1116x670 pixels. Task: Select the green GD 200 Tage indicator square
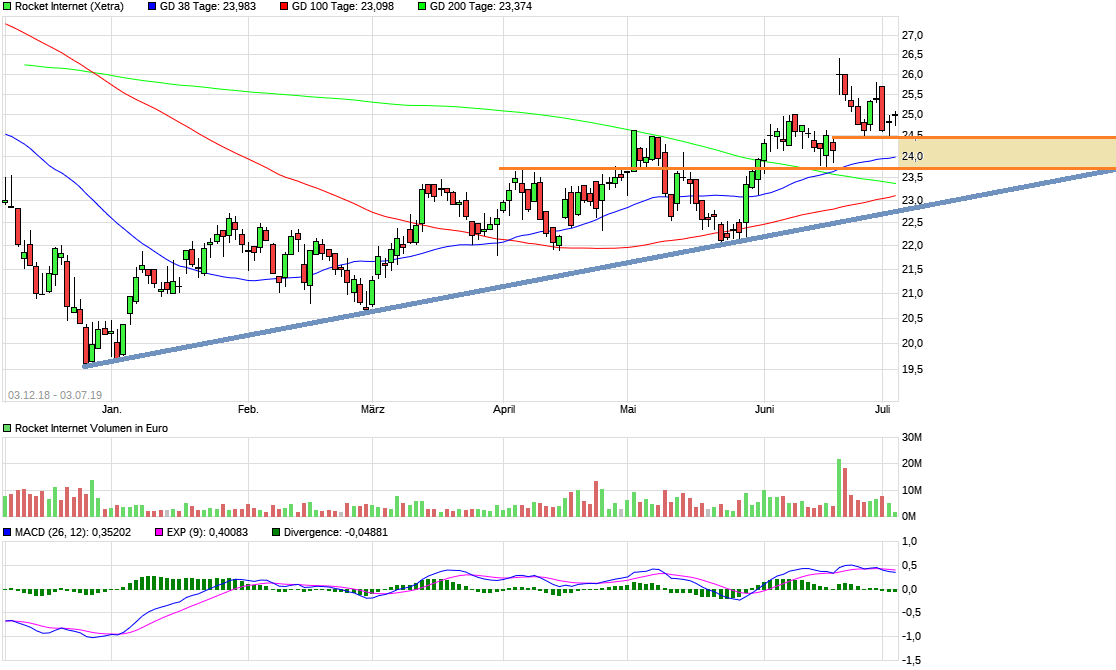click(x=424, y=8)
